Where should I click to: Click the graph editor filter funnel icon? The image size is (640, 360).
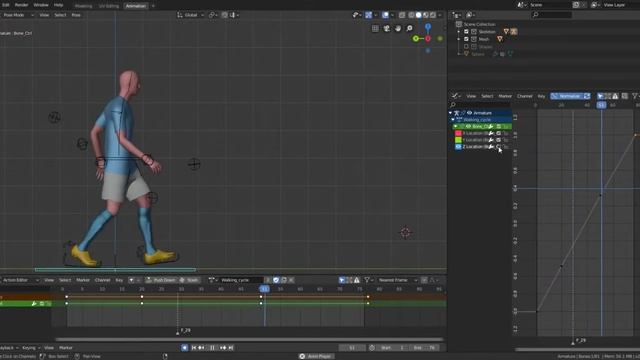coord(635,96)
